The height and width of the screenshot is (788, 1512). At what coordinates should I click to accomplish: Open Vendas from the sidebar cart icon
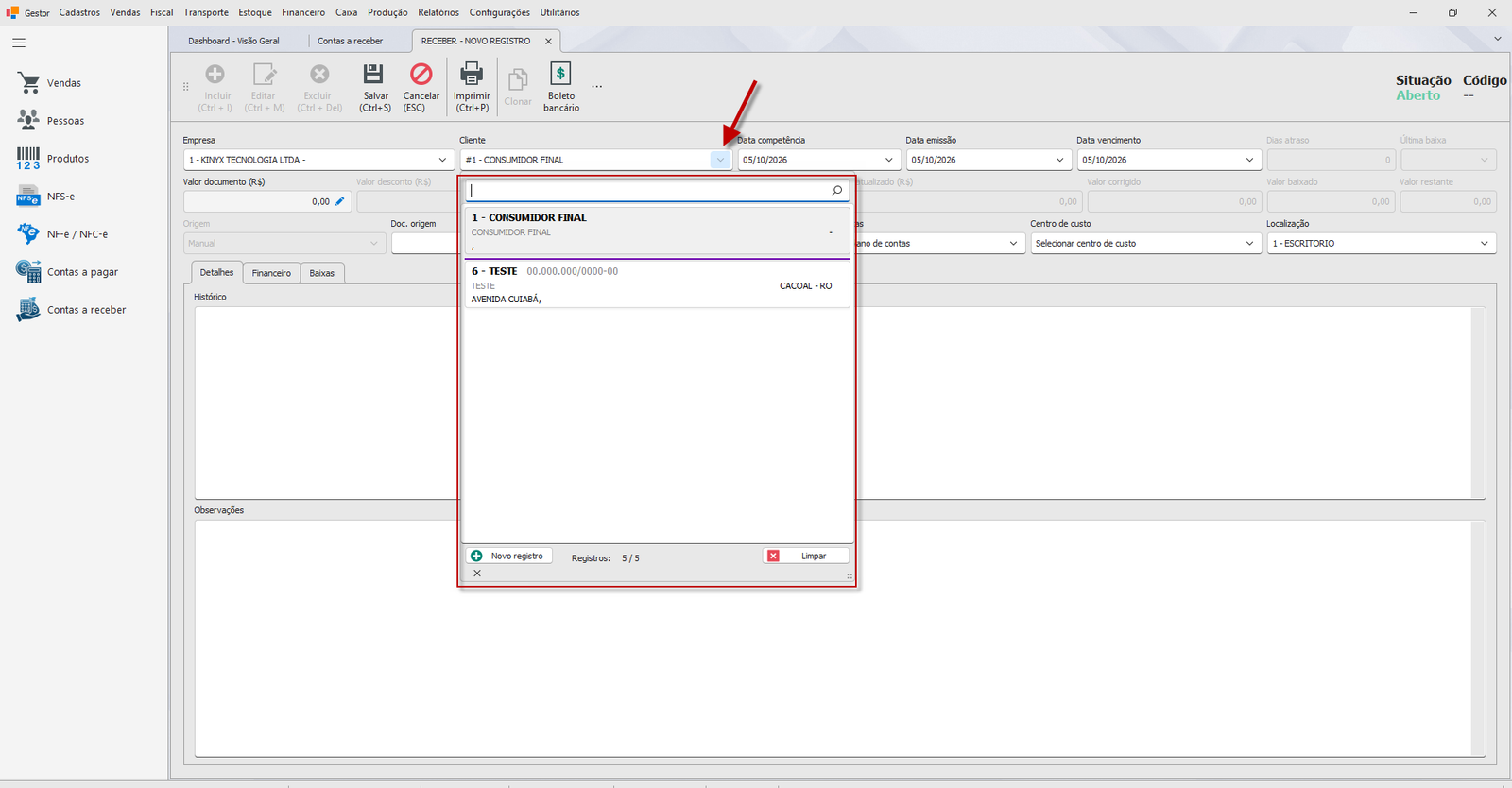[29, 83]
